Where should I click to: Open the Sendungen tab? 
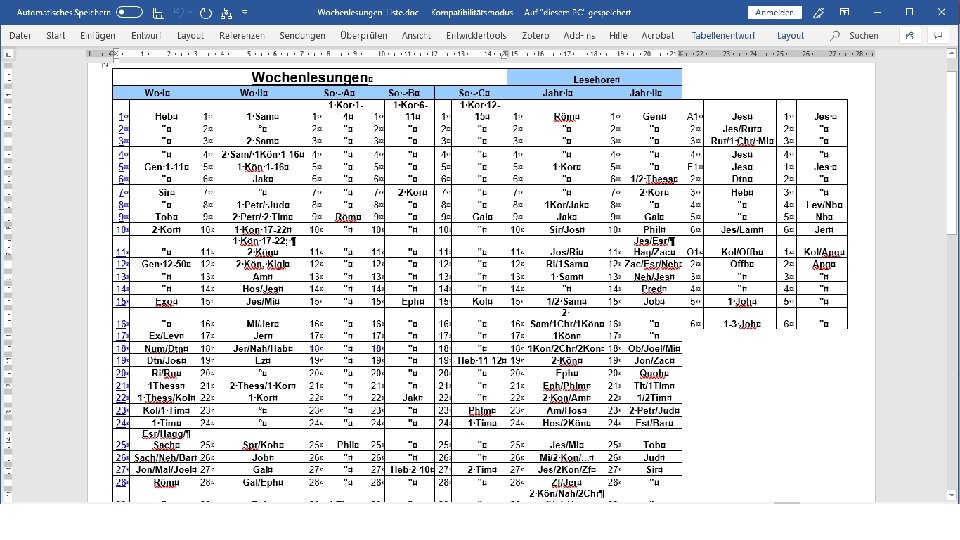(x=302, y=36)
